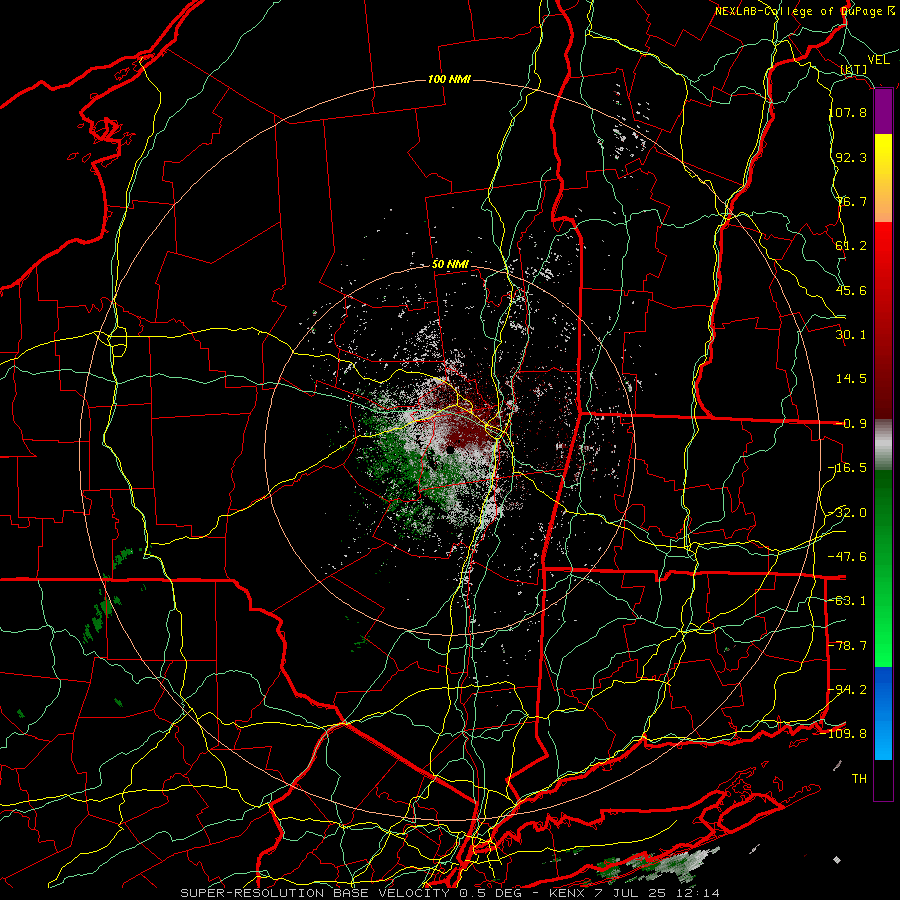Select the -109.8 legend value
900x900 pixels.
point(844,734)
